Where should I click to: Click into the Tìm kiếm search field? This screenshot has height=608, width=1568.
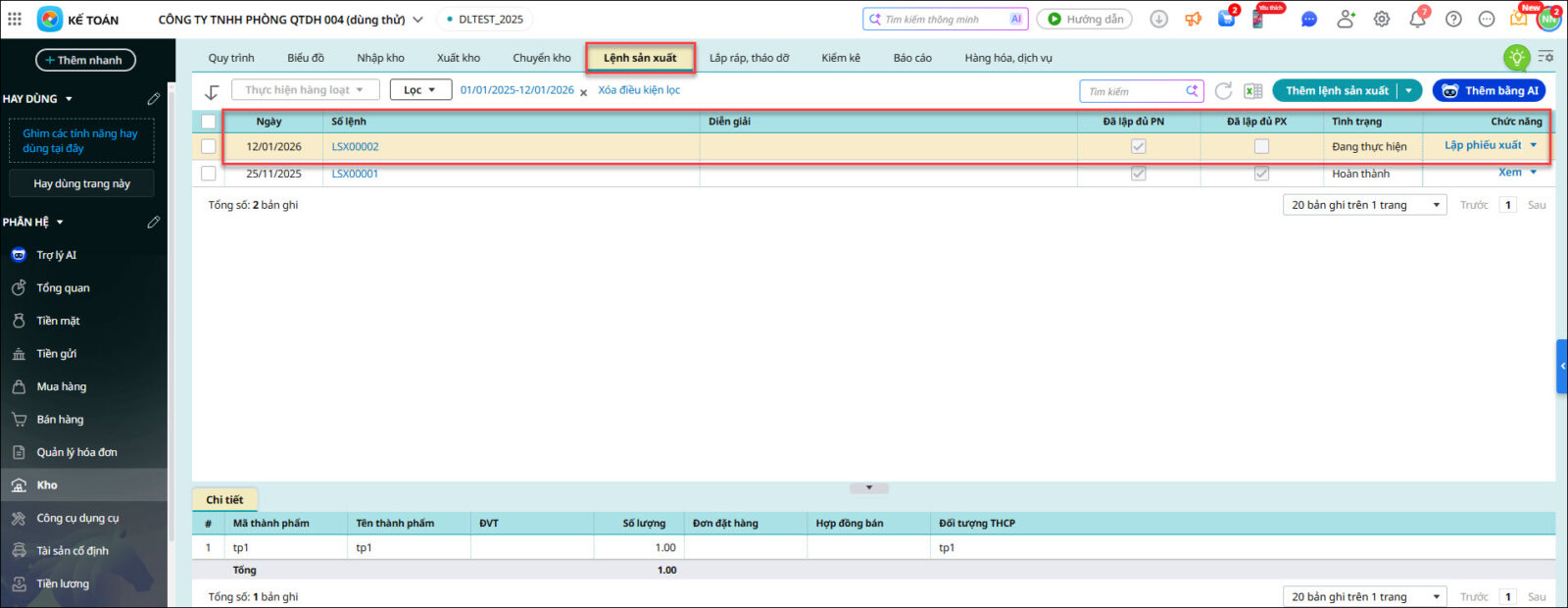point(1132,91)
